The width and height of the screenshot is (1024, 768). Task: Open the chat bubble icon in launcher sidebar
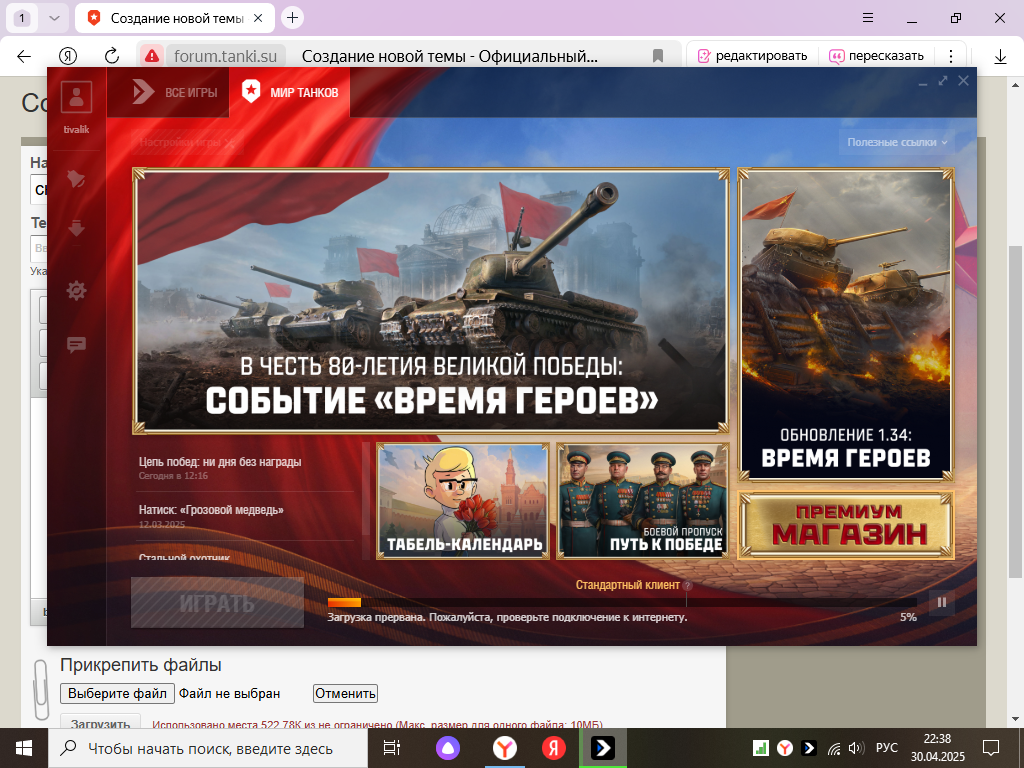point(76,345)
